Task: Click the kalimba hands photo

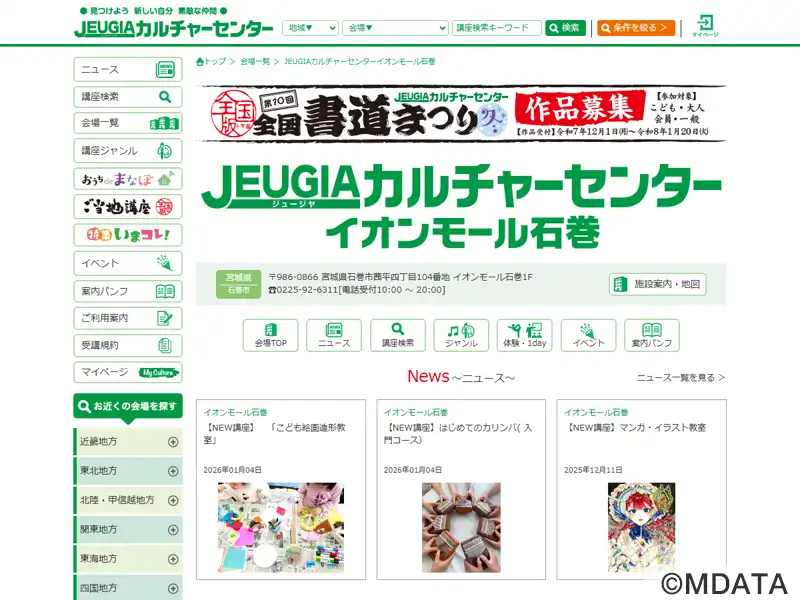Action: (x=461, y=527)
